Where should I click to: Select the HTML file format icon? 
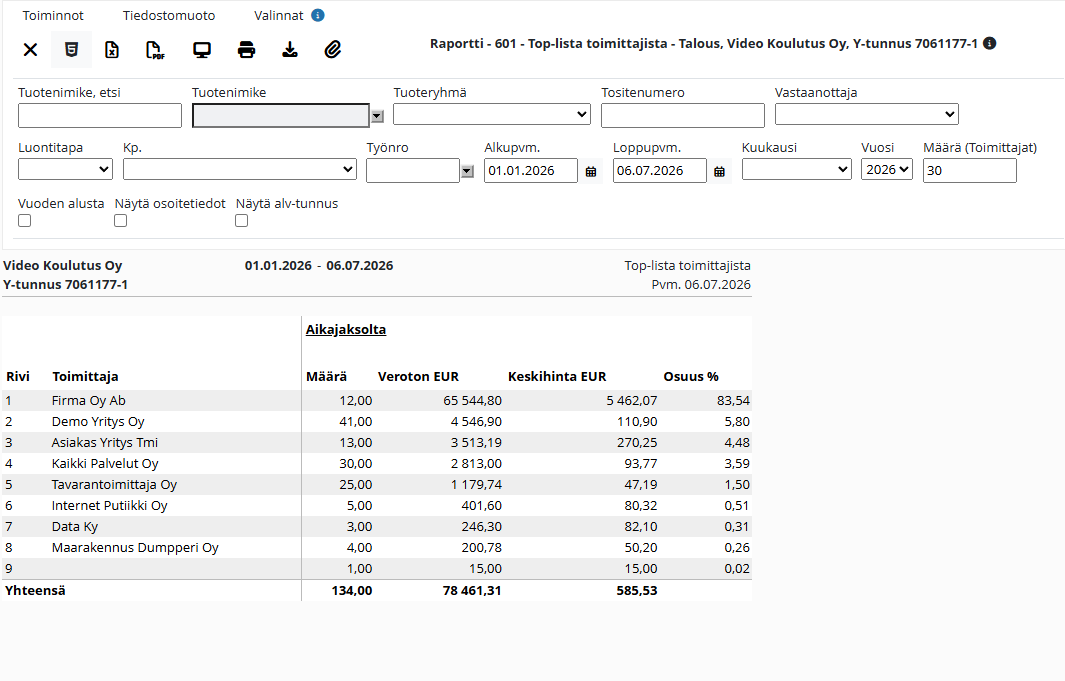(71, 50)
